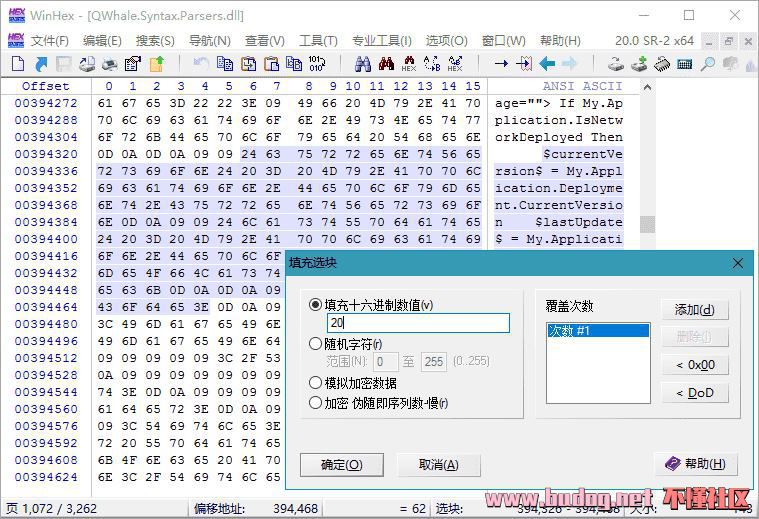Click the Go To Offset arrow icon
The image size is (759, 519).
pos(501,63)
